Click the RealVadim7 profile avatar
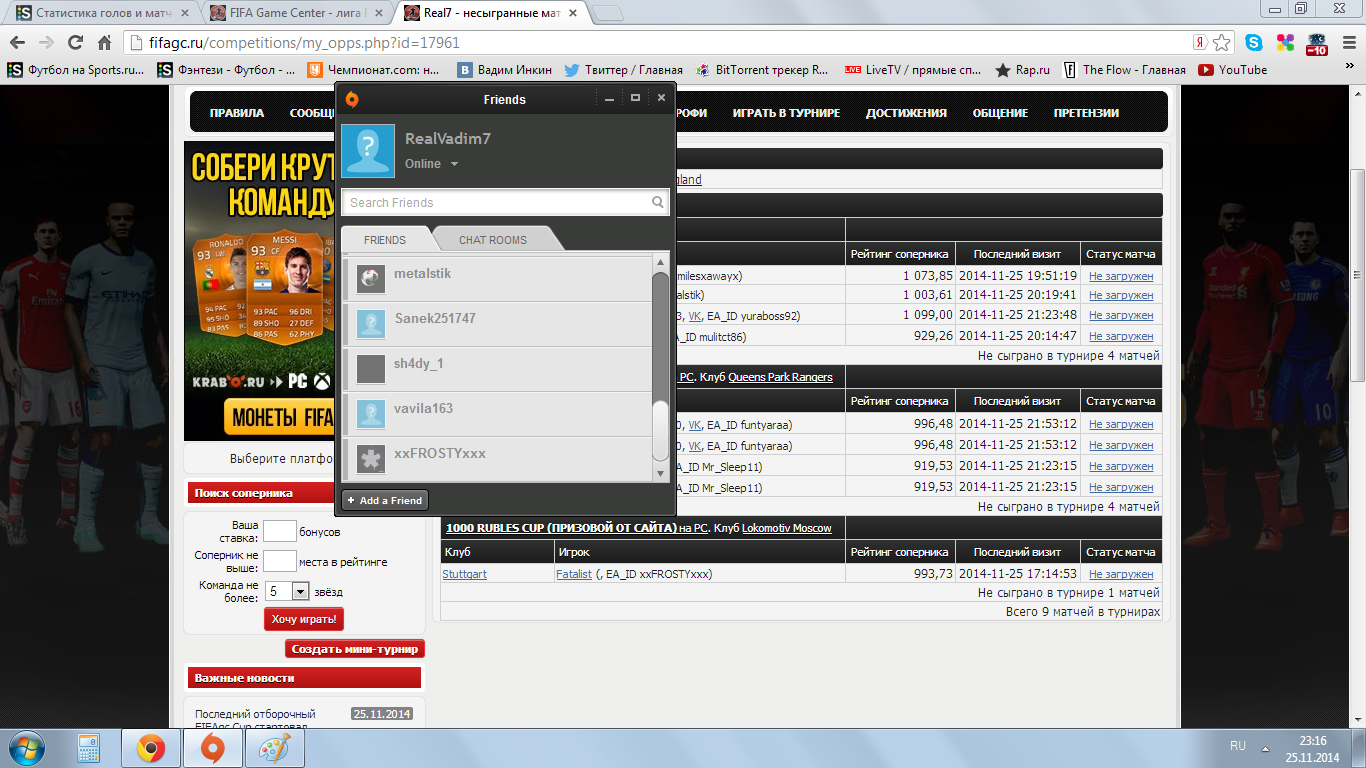Screen dimensions: 1366x768 368,151
